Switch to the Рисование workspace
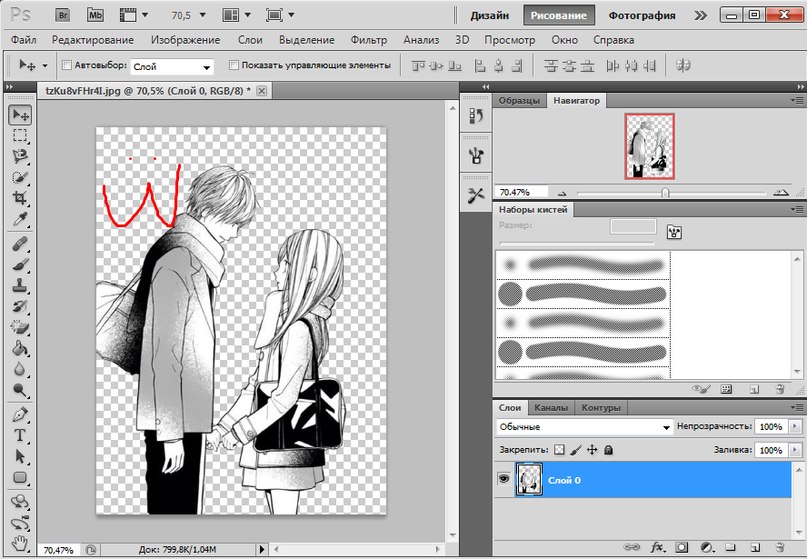The image size is (807, 559). click(558, 15)
